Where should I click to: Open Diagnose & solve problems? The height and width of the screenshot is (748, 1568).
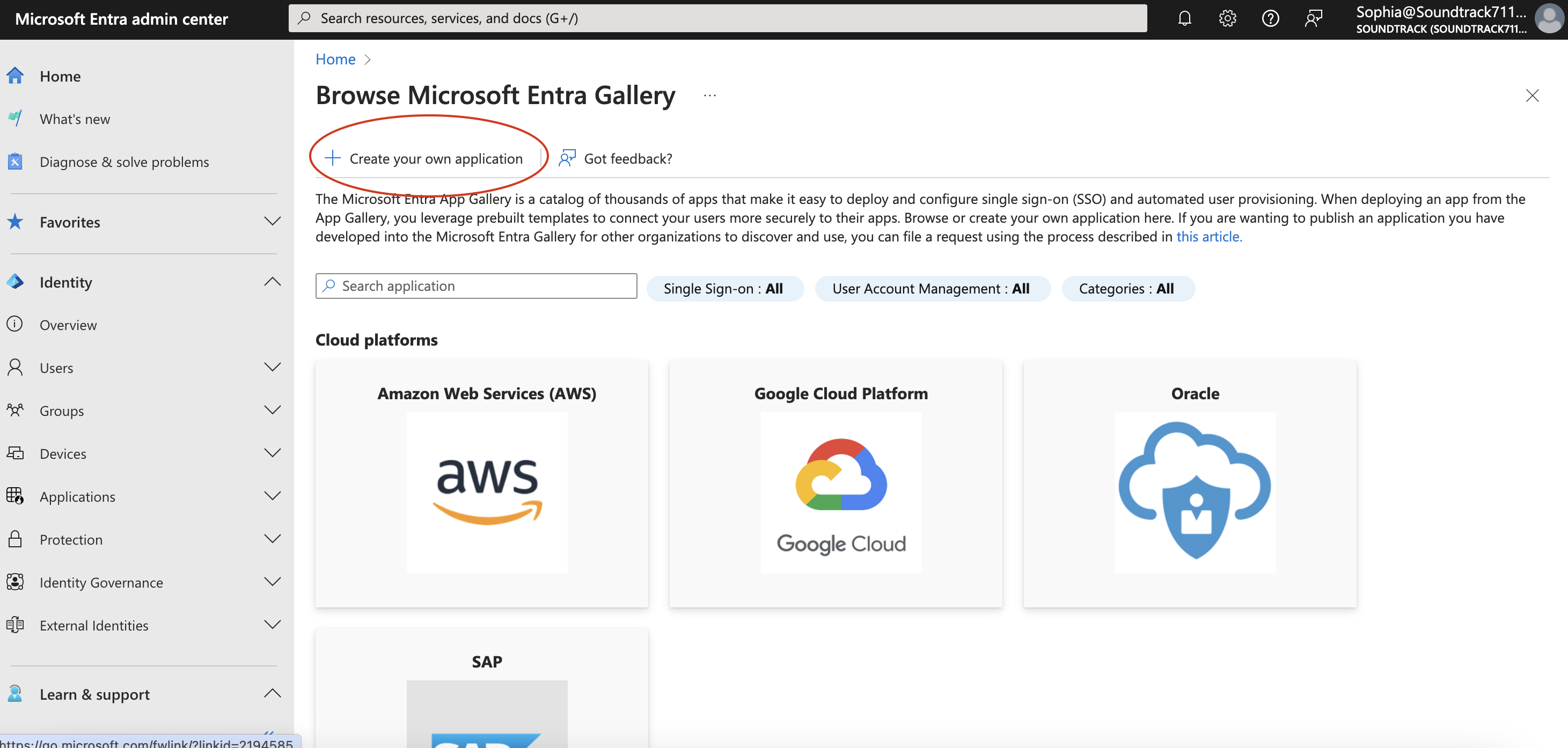(x=124, y=162)
